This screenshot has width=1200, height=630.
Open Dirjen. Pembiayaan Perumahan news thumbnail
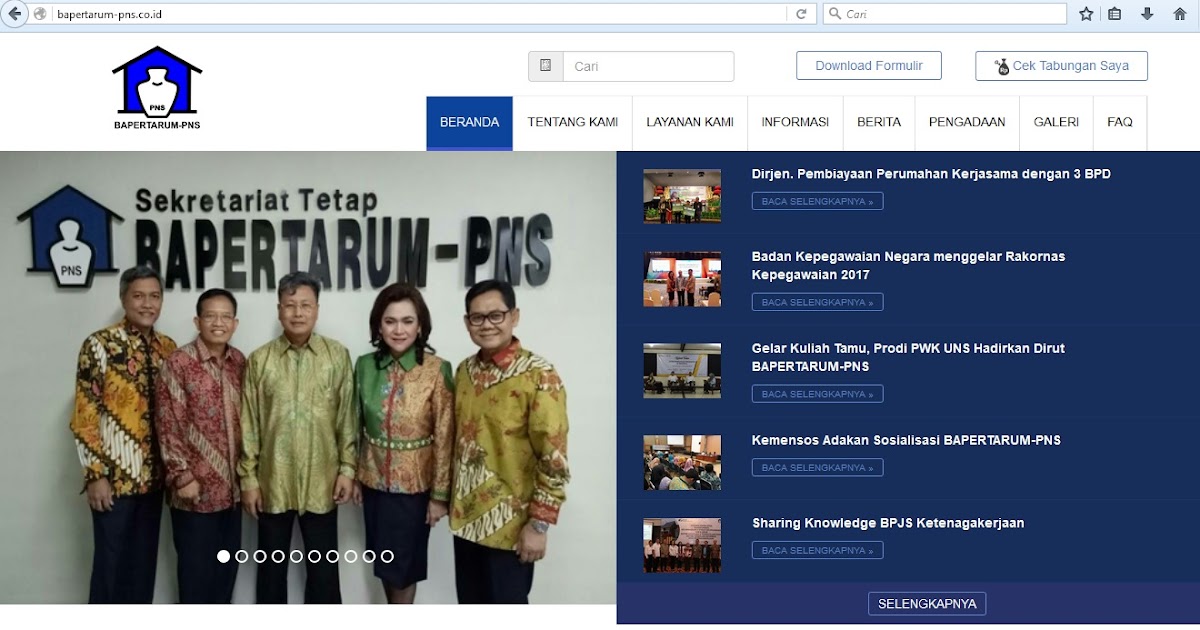click(682, 196)
